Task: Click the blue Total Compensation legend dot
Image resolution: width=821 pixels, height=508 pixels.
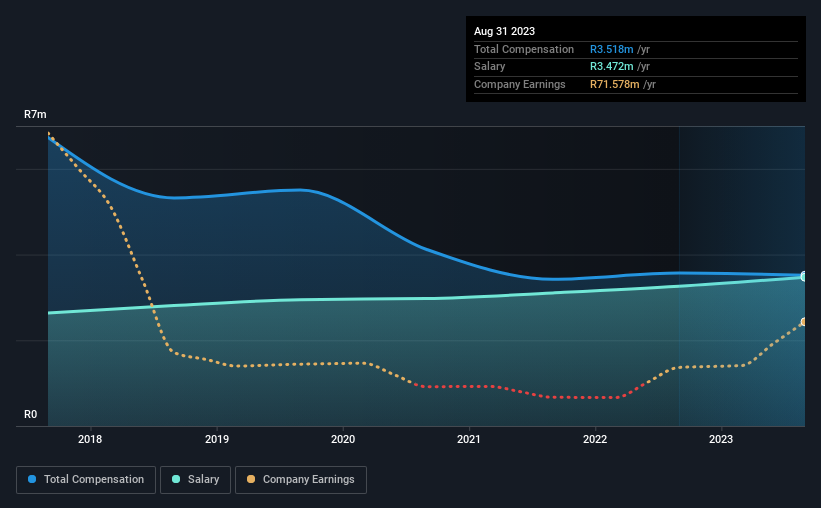Action: (x=32, y=479)
